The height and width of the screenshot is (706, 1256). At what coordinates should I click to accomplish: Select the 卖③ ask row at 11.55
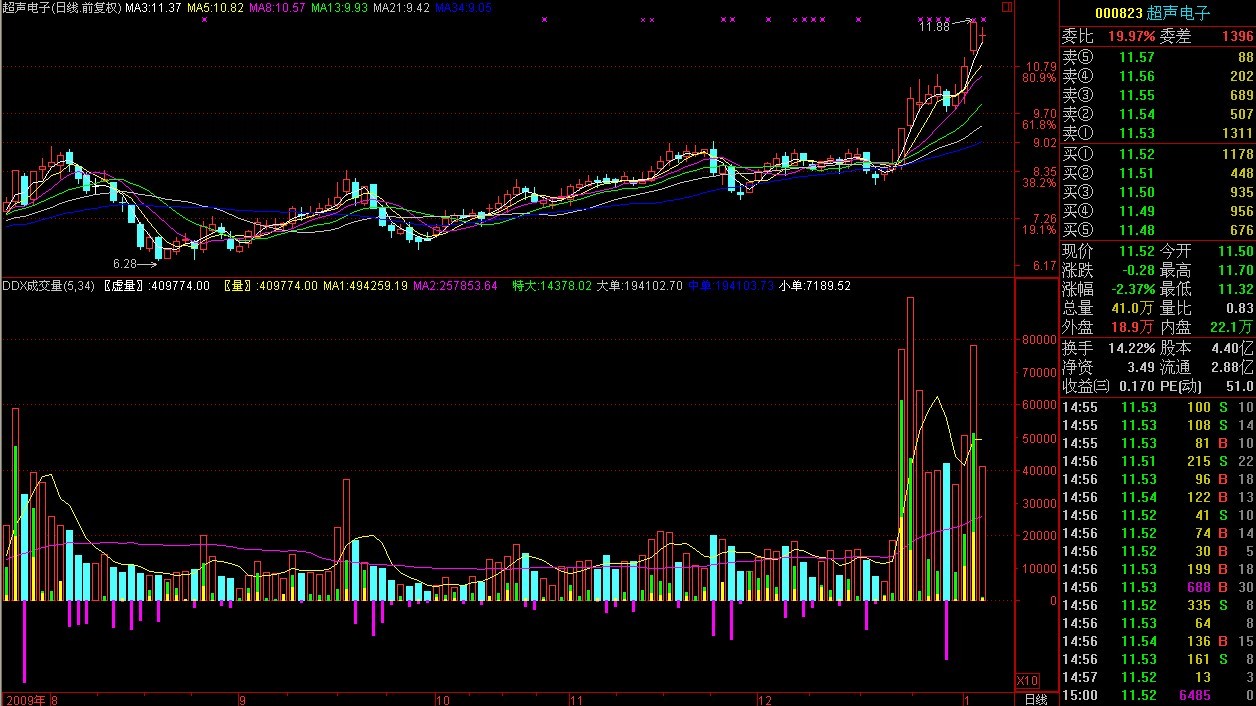click(1157, 96)
